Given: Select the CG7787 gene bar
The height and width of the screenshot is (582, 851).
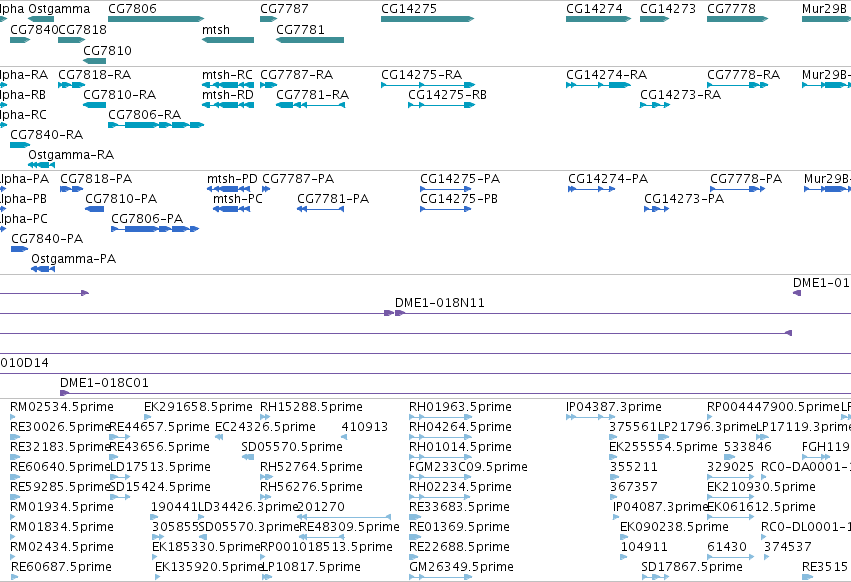Looking at the screenshot, I should [x=269, y=19].
